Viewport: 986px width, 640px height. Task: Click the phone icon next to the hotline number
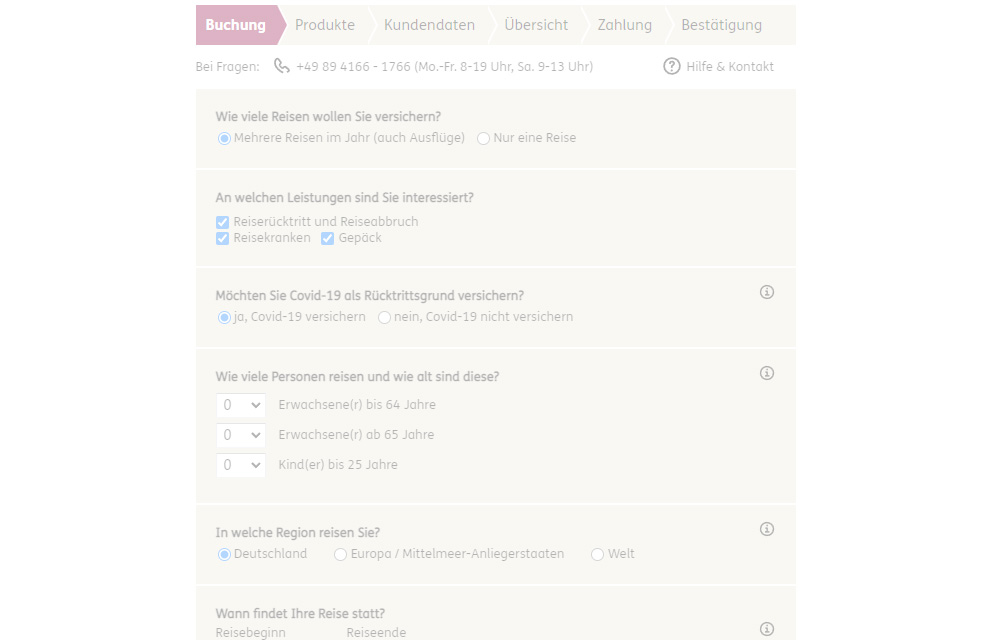(282, 66)
